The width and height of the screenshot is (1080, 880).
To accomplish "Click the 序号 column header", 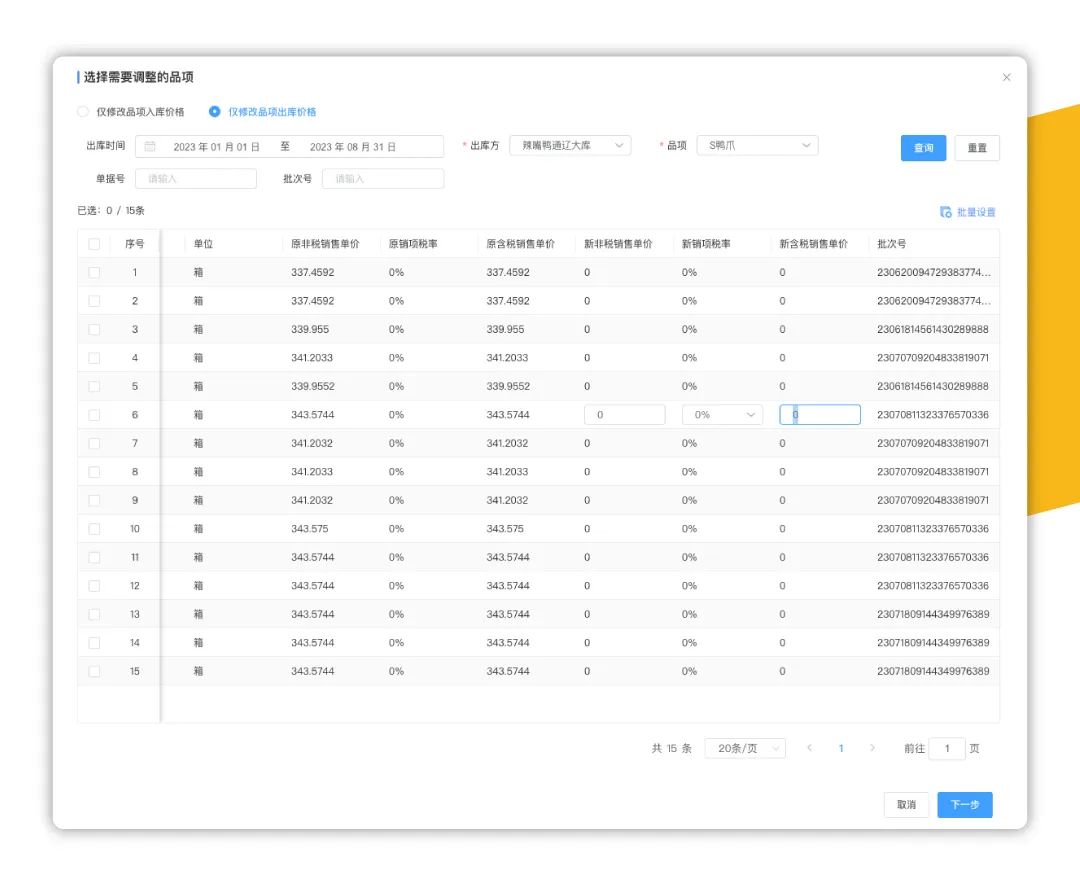I will [x=134, y=244].
